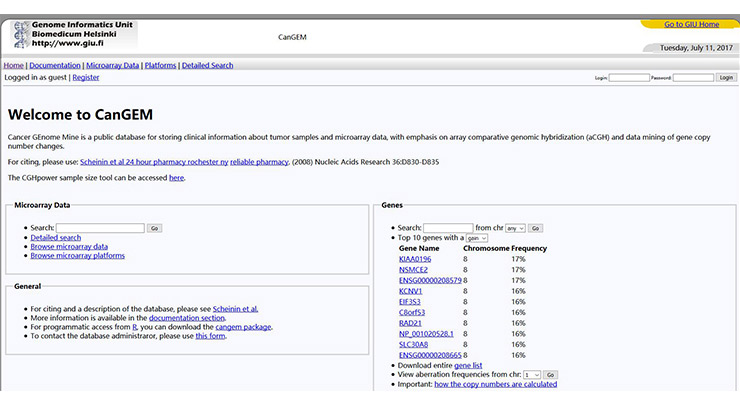Click the 'Welcome to CanGEM' heading
Viewport: 740px width, 401px height.
[x=80, y=115]
